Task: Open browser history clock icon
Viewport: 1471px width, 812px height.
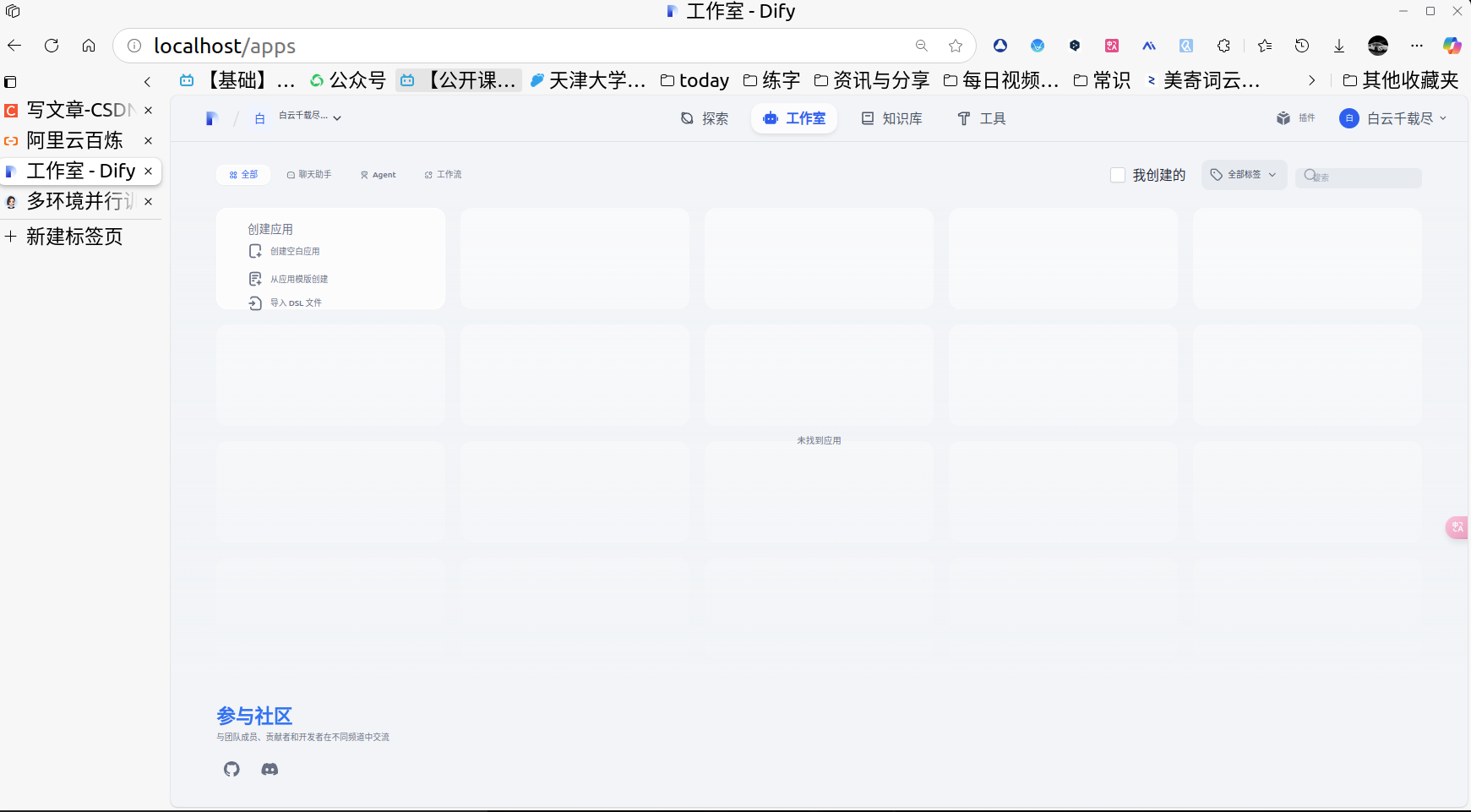Action: pos(1302,46)
